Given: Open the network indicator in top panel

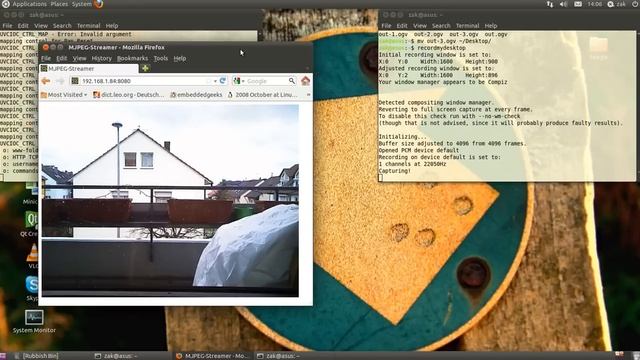Looking at the screenshot, I should click(550, 4).
